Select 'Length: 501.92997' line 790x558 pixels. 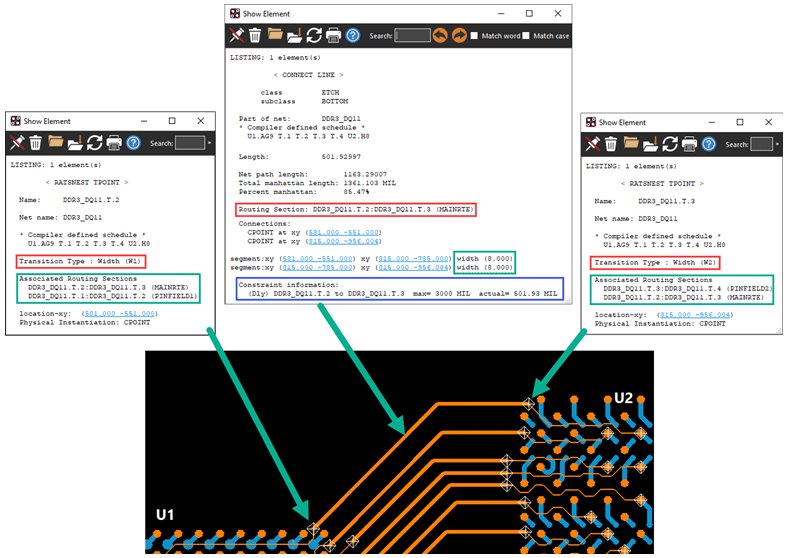(300, 157)
